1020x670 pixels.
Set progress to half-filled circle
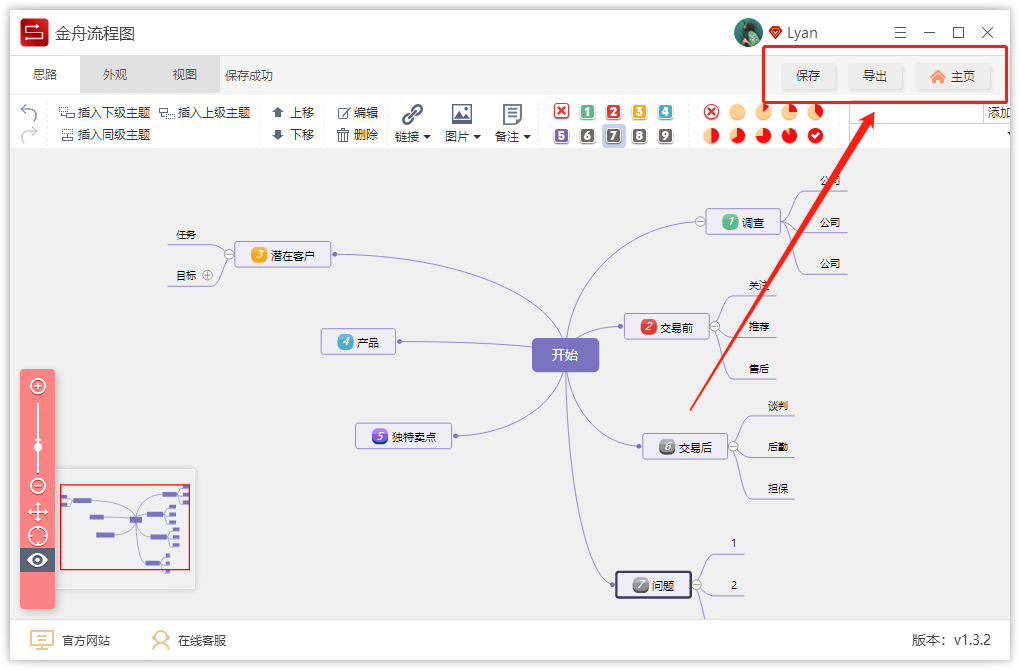pyautogui.click(x=712, y=135)
